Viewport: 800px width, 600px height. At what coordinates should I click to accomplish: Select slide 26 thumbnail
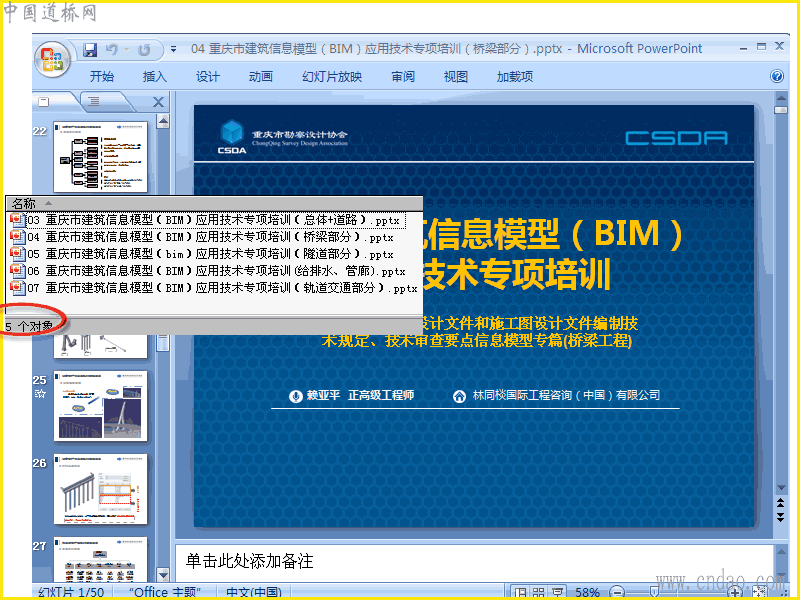[x=101, y=489]
